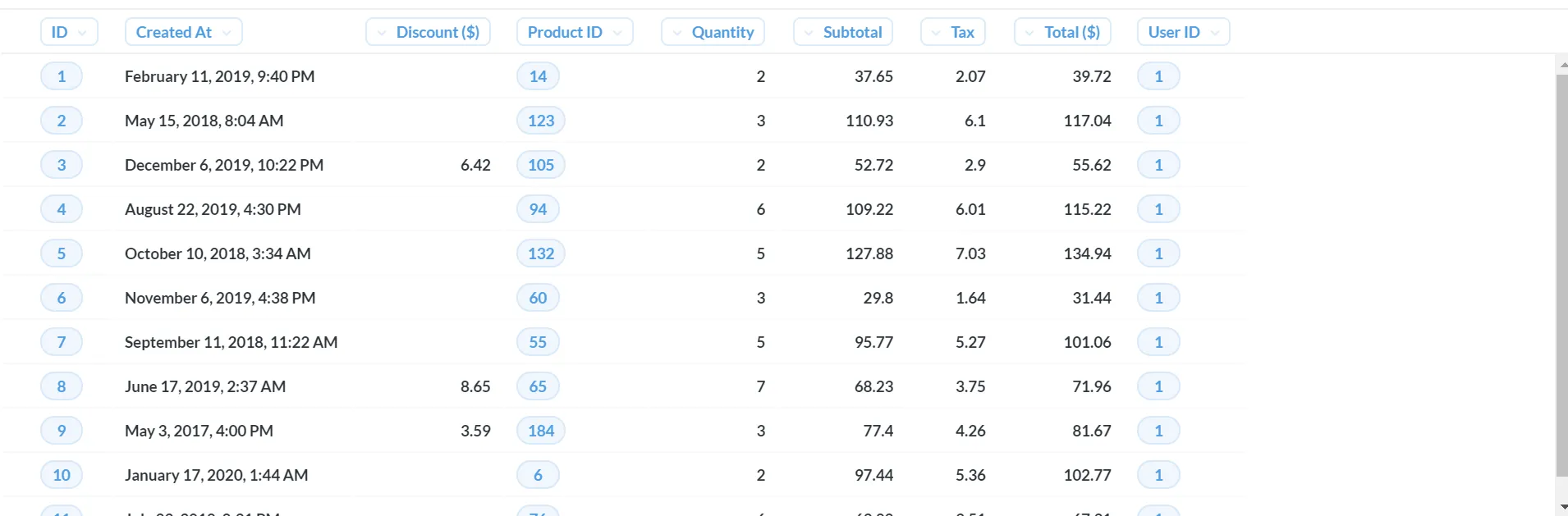Open order ID 6 badge
Image resolution: width=1568 pixels, height=516 pixels.
coord(62,298)
